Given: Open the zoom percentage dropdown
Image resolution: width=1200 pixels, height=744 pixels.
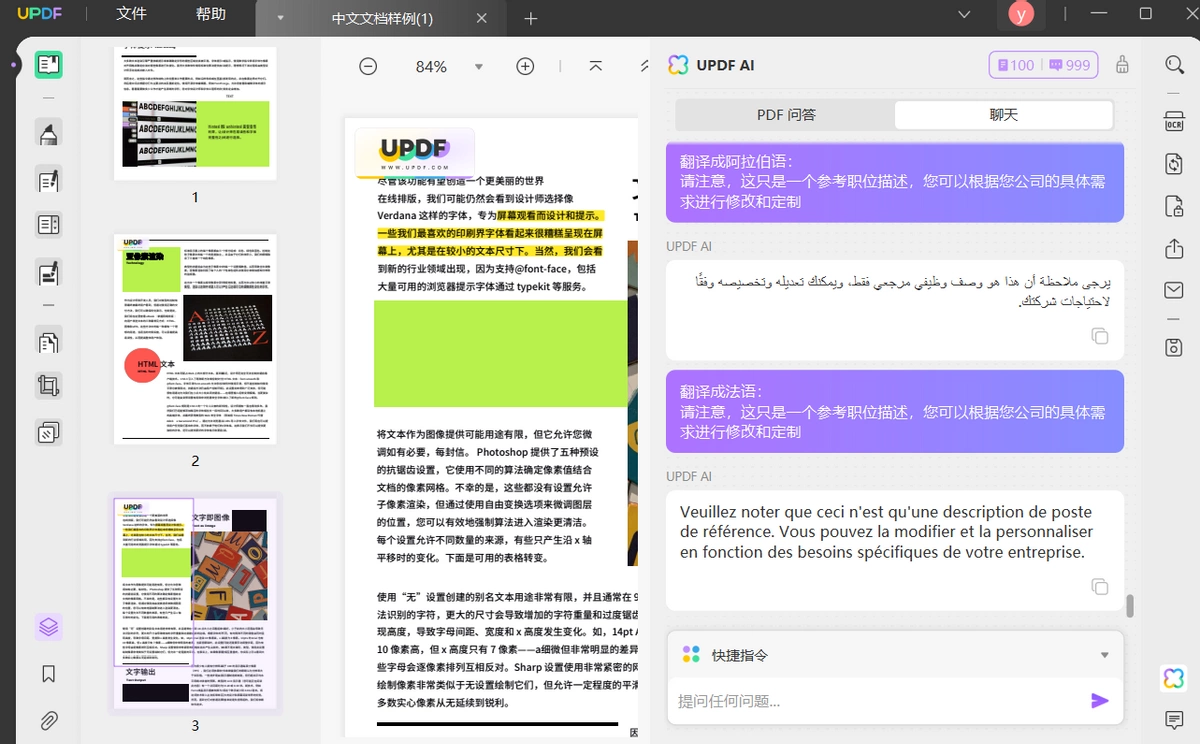Looking at the screenshot, I should coord(479,67).
